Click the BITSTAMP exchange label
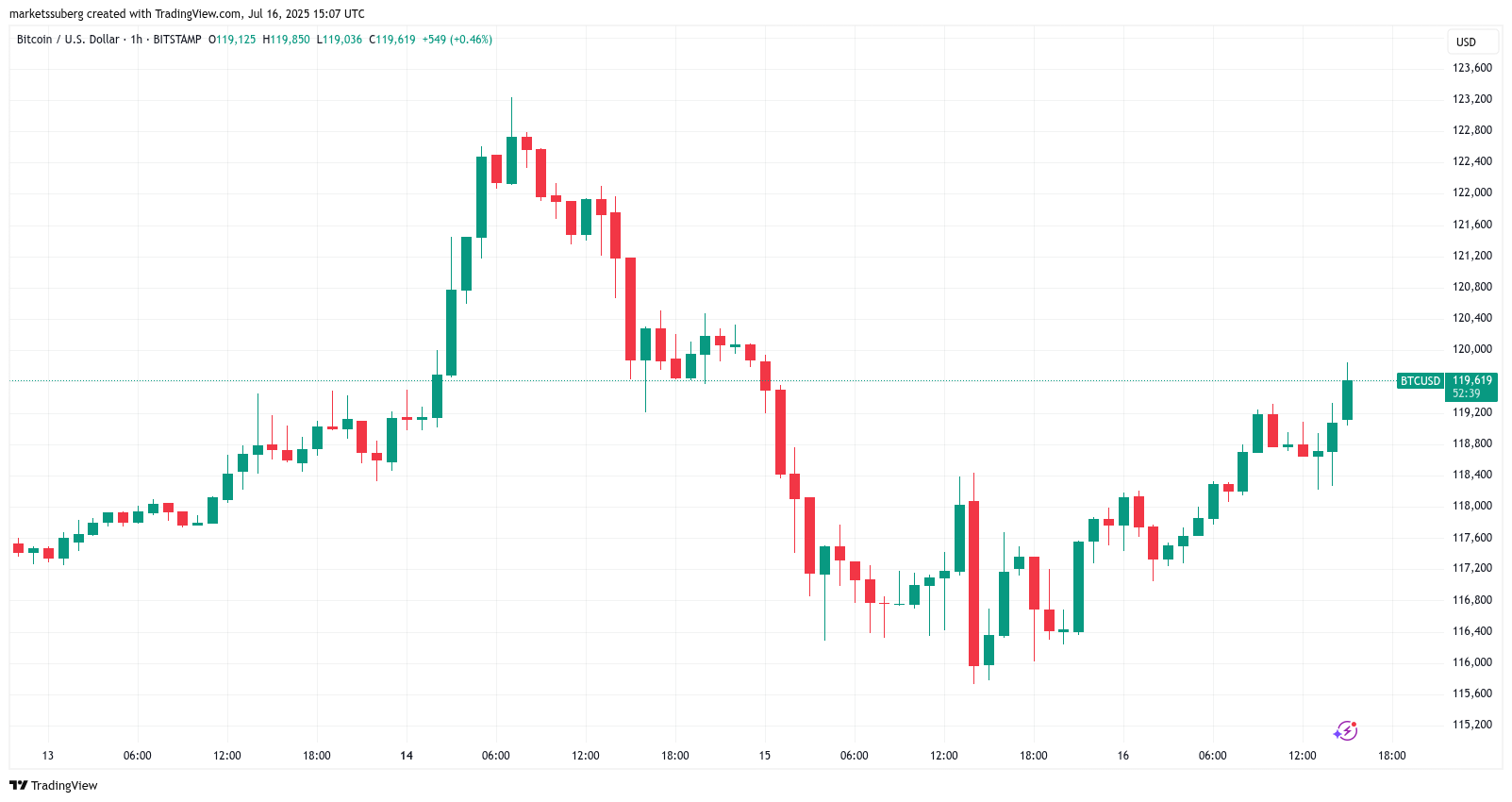Image resolution: width=1512 pixels, height=802 pixels. click(x=177, y=40)
